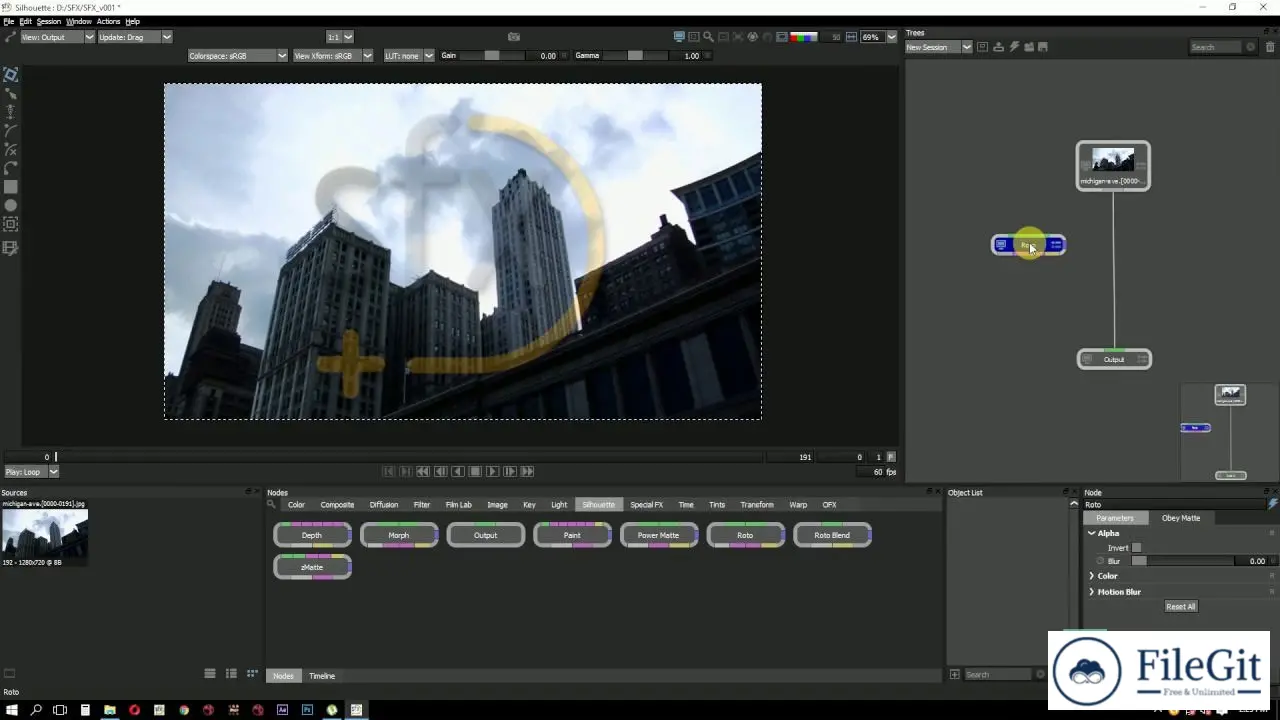This screenshot has width=1280, height=720.
Task: Switch to the Key node tab
Action: pyautogui.click(x=529, y=505)
